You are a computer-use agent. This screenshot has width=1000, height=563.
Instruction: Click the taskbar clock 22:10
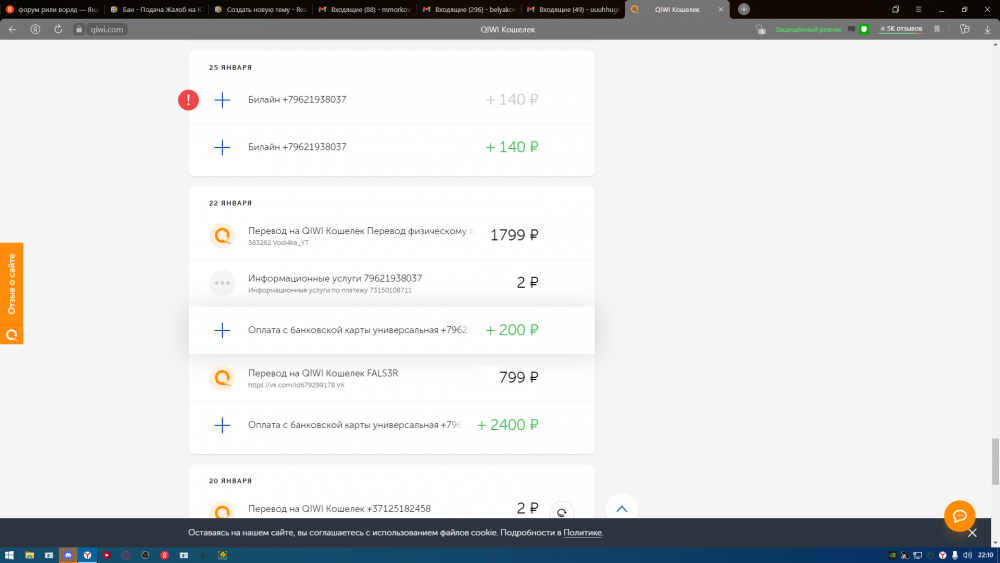[985, 555]
